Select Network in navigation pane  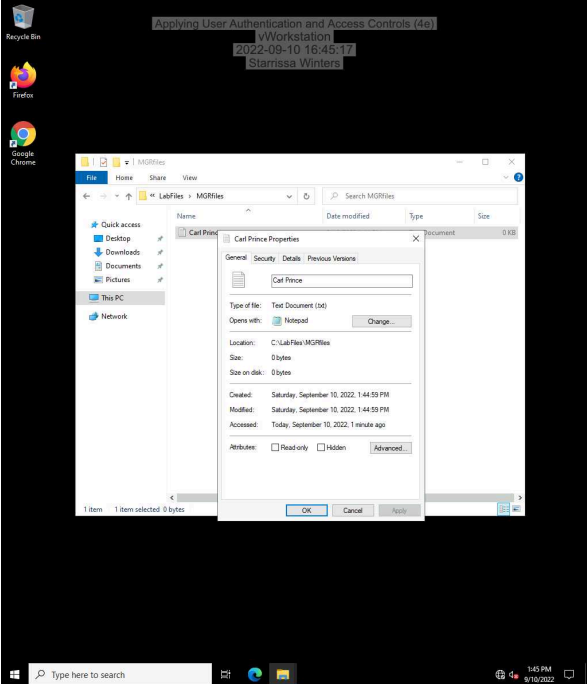tap(114, 316)
